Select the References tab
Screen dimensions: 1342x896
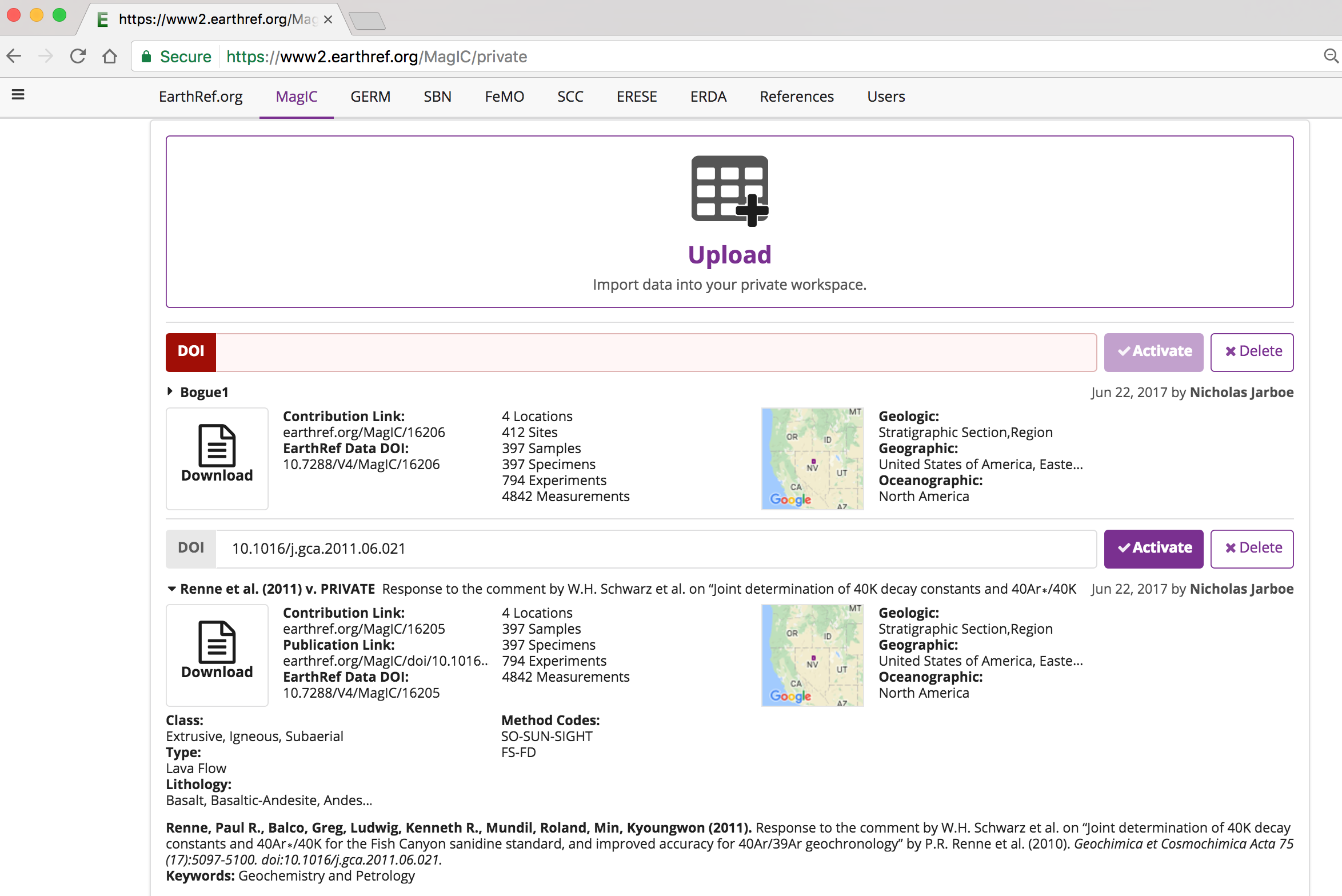(796, 97)
